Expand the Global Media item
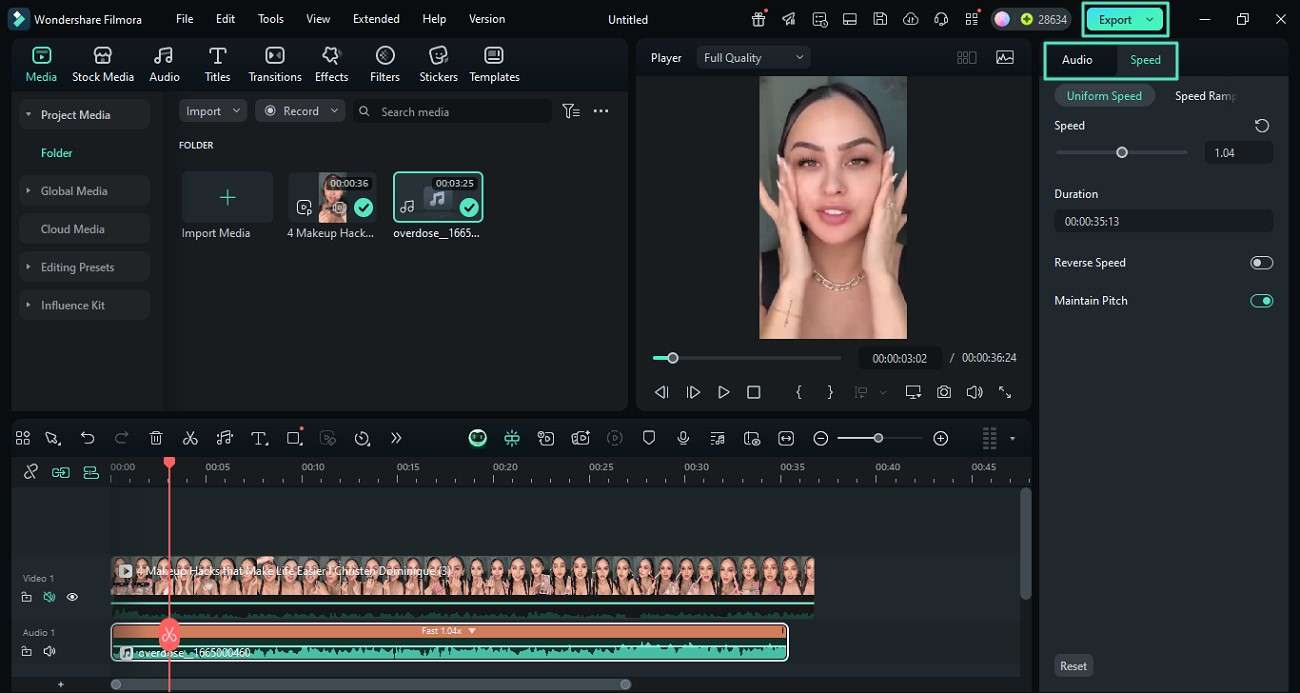 point(29,191)
